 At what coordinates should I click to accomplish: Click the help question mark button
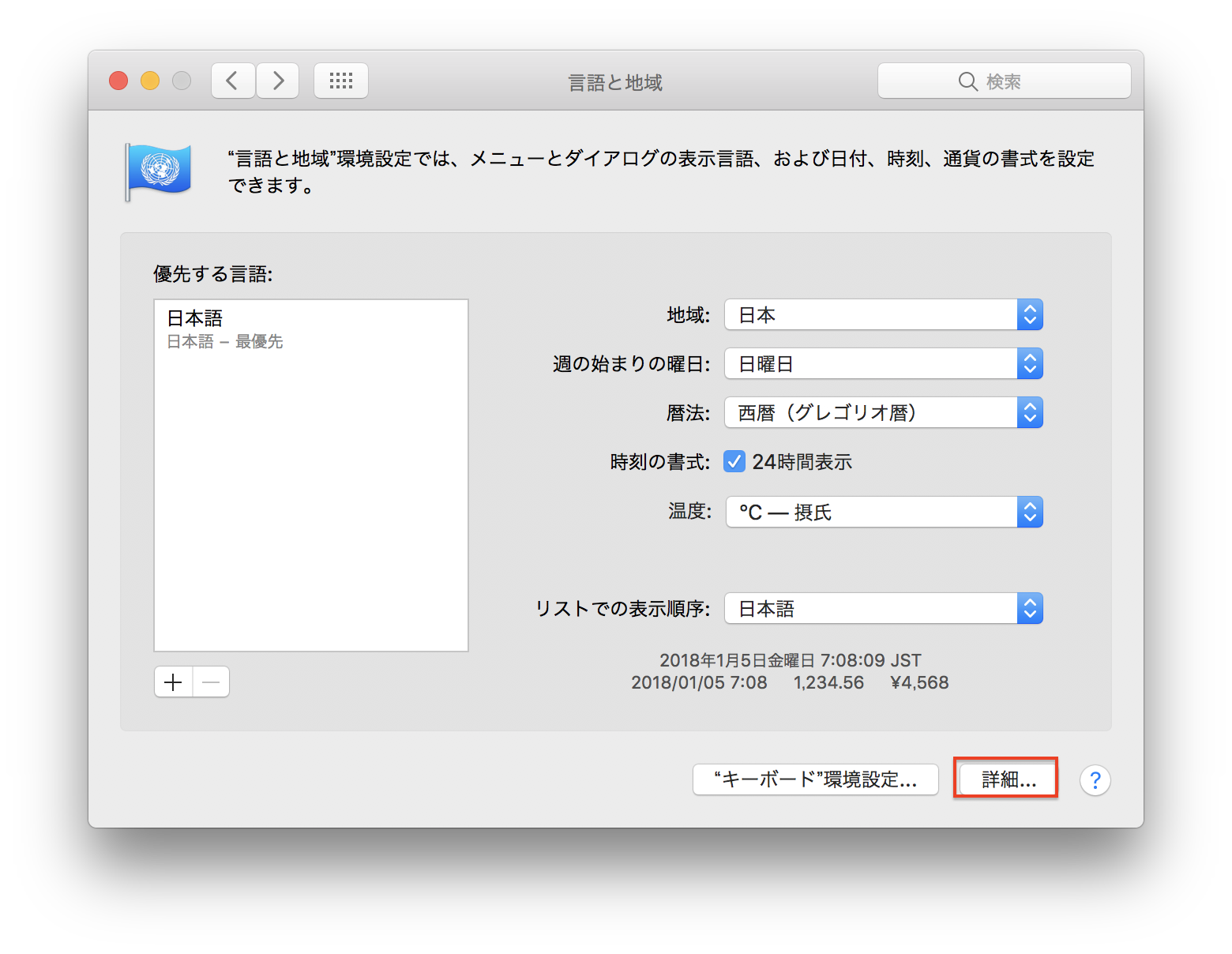(x=1095, y=780)
